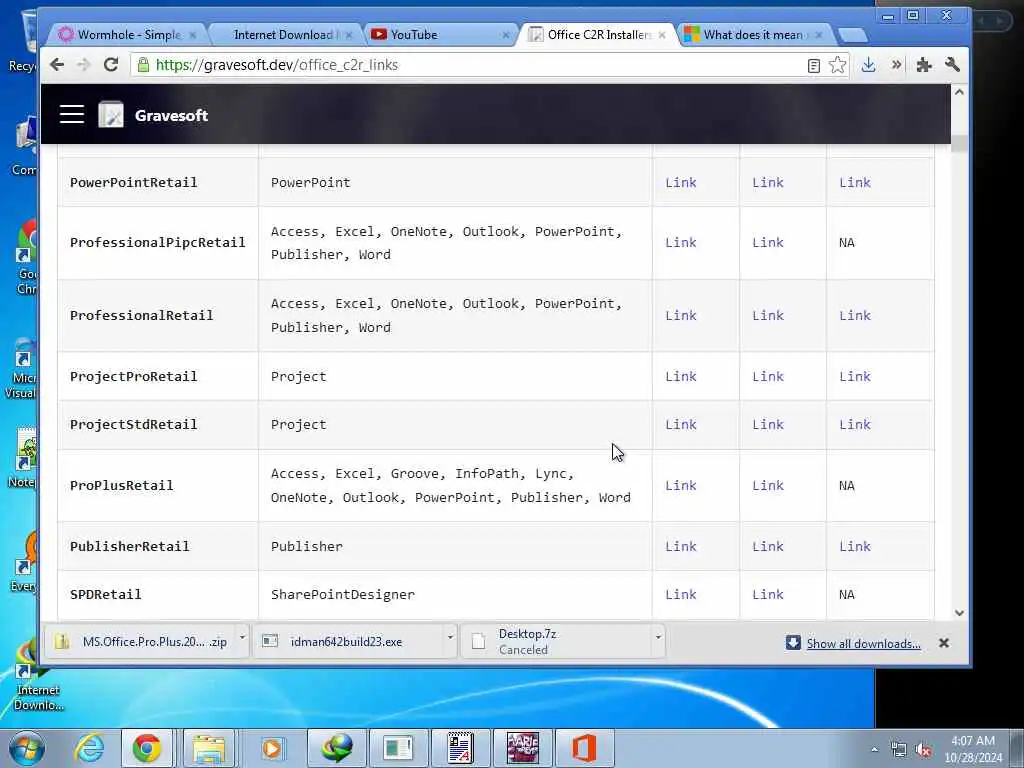The image size is (1024, 768).
Task: Select the ProfessionalPipcRetail cell text
Action: pyautogui.click(x=157, y=243)
